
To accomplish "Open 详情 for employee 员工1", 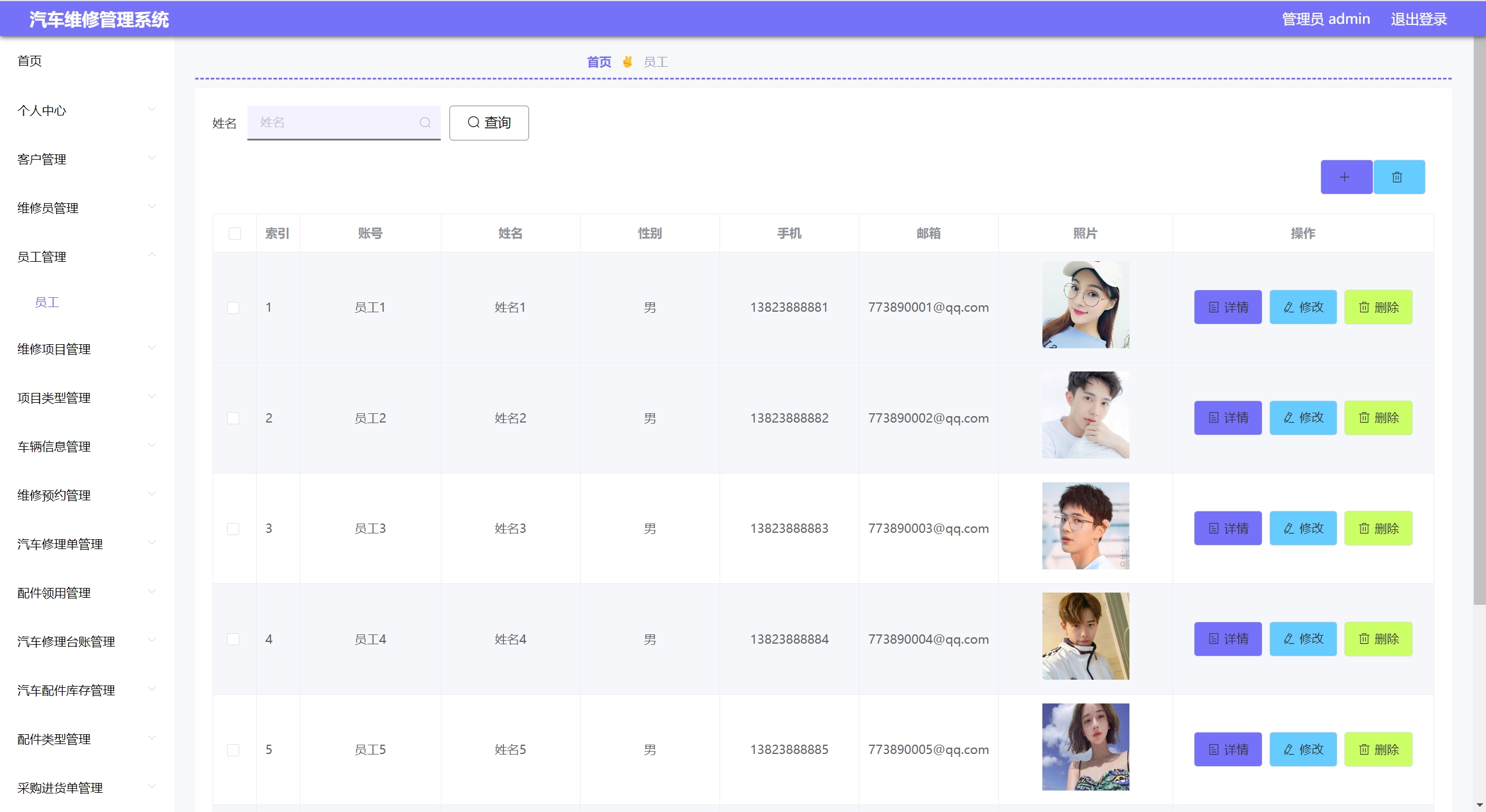I will (1227, 307).
